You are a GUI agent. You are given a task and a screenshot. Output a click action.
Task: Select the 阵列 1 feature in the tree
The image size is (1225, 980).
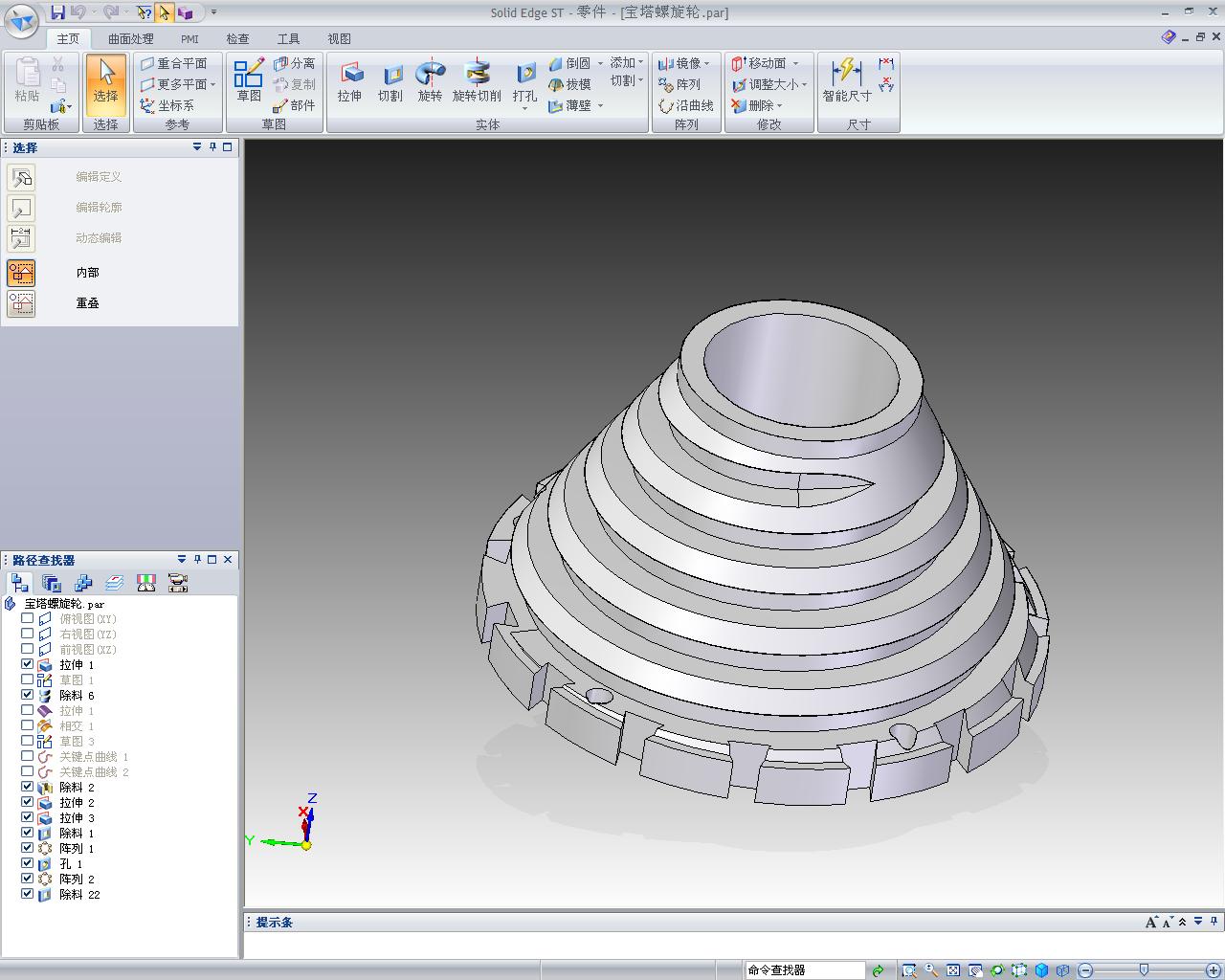tap(77, 848)
